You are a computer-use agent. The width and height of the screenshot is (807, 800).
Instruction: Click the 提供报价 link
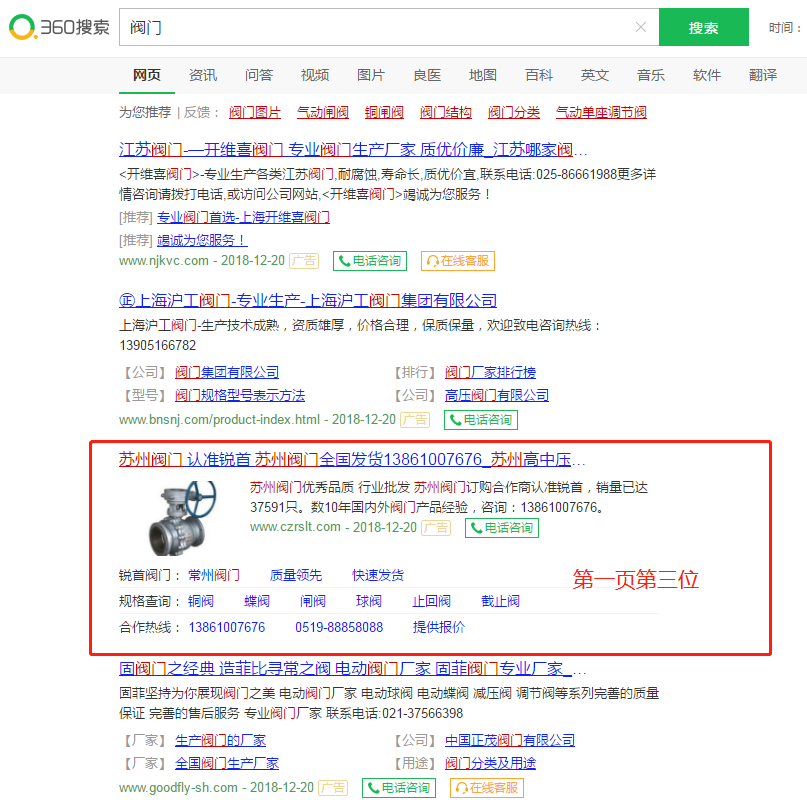[439, 628]
